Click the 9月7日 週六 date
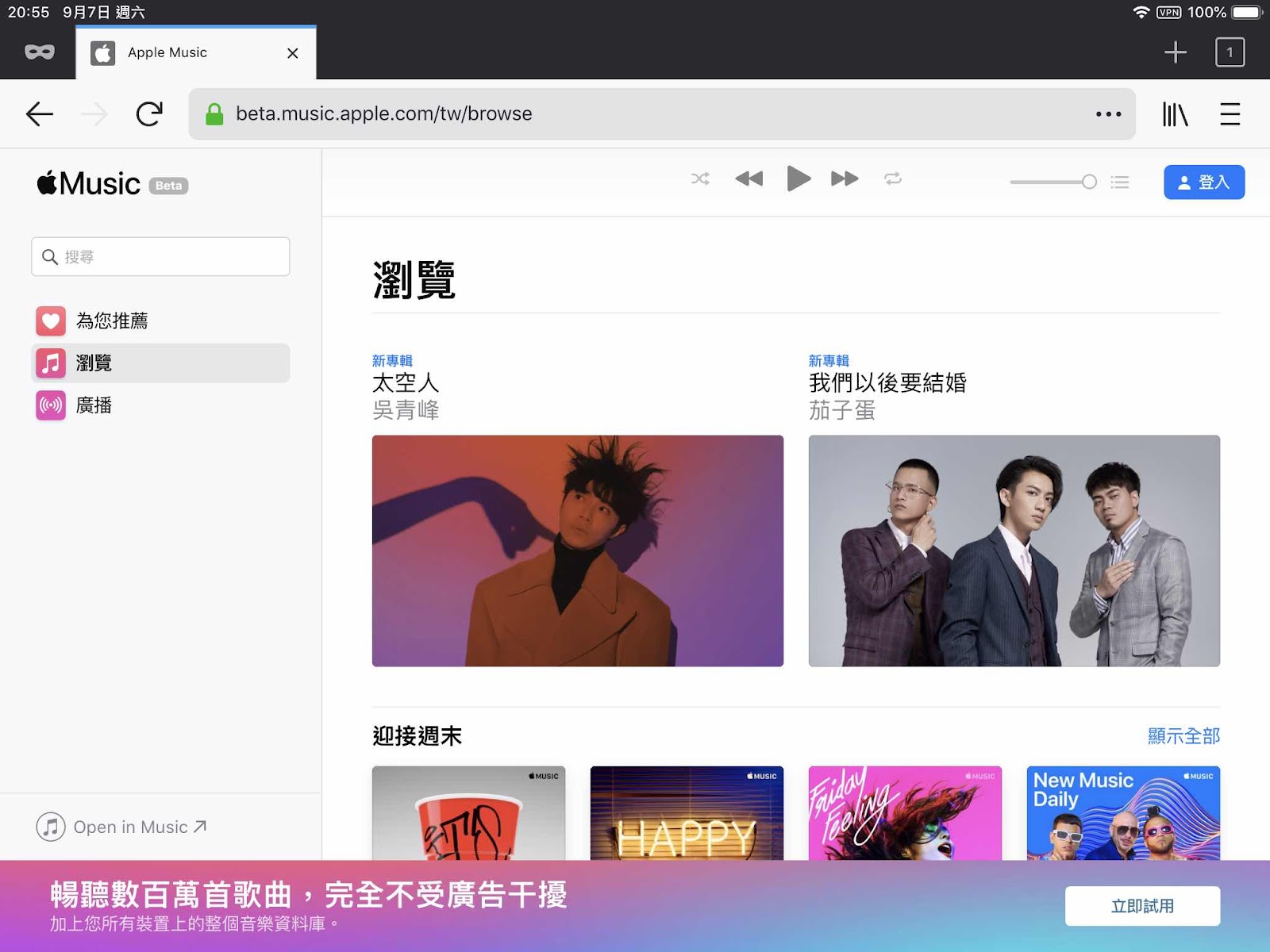Image resolution: width=1270 pixels, height=952 pixels. 104,13
